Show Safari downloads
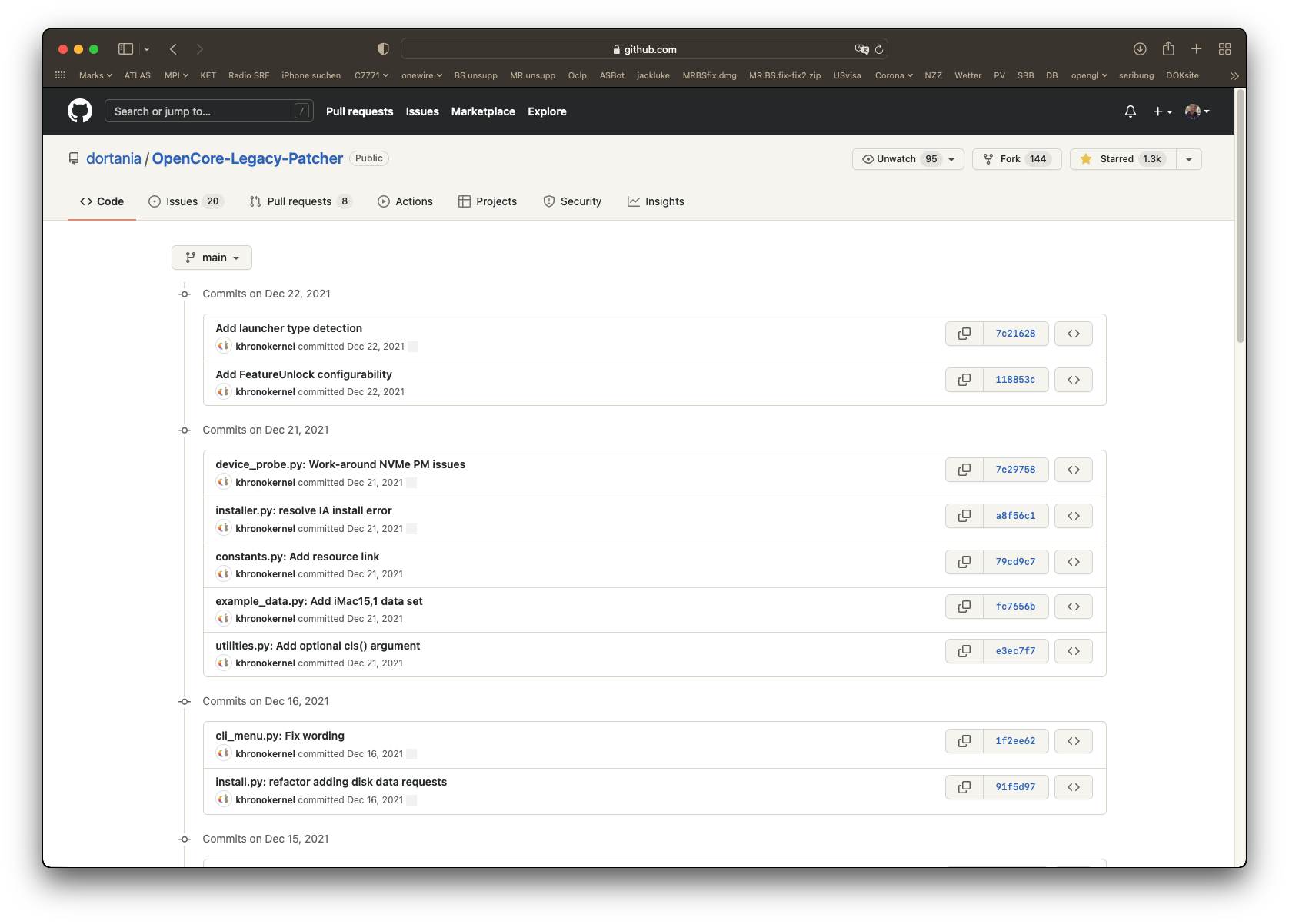This screenshot has height=924, width=1289. click(x=1140, y=49)
